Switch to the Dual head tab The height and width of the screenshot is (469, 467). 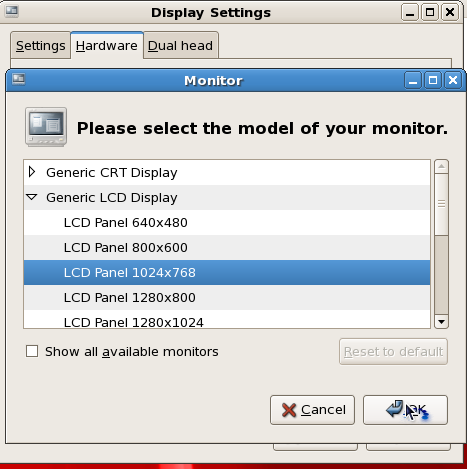tap(180, 46)
